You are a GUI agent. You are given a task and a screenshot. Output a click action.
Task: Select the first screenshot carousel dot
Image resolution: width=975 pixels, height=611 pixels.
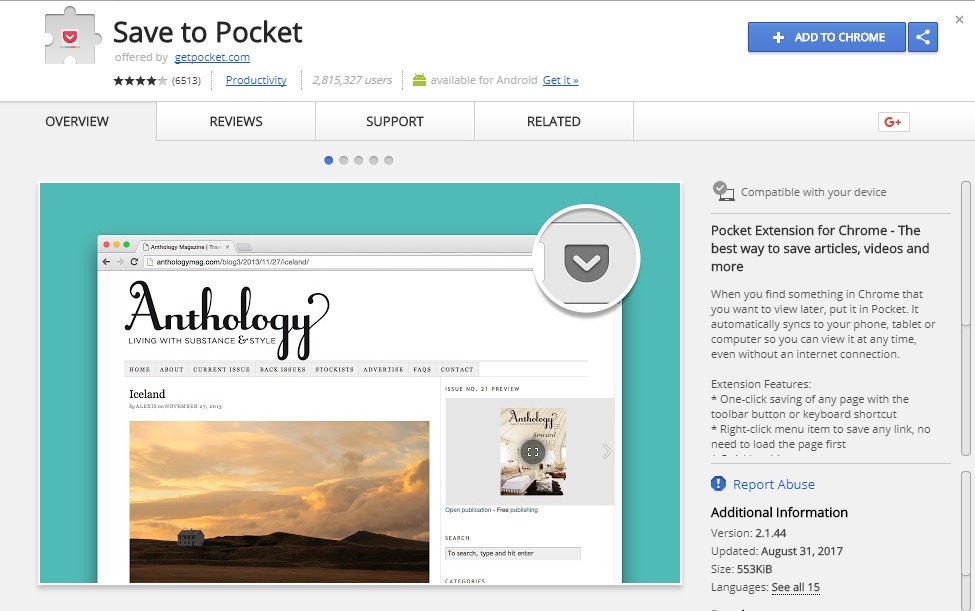(x=328, y=160)
